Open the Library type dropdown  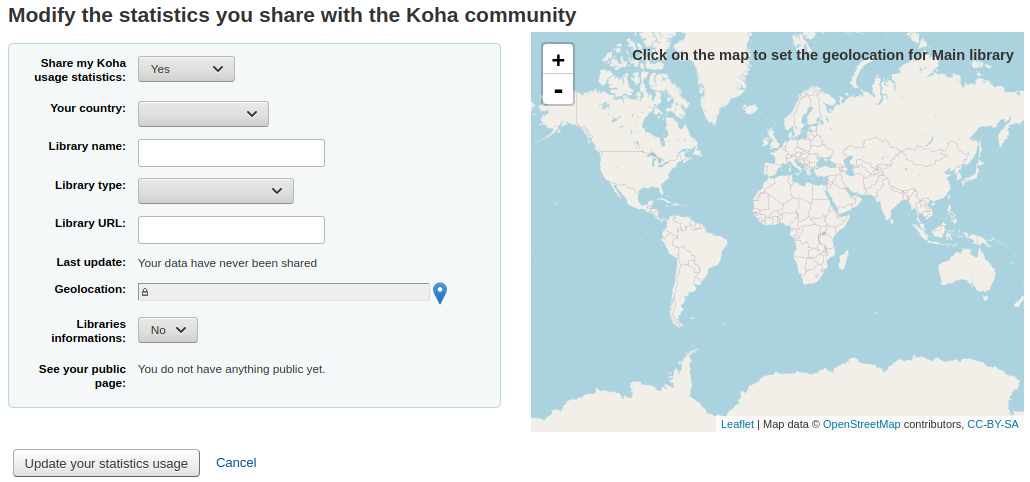215,191
